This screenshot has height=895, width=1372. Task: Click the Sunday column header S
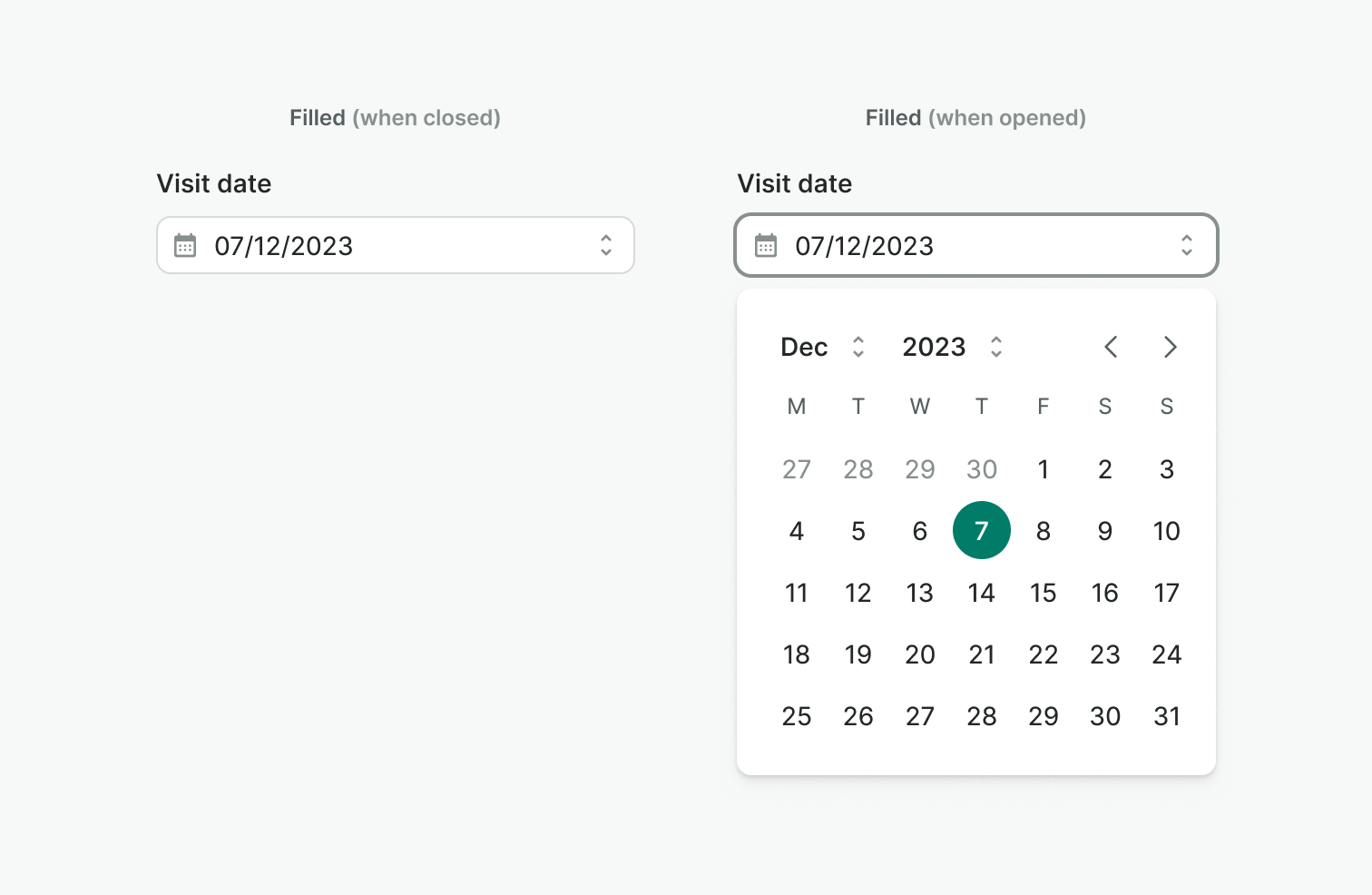[x=1166, y=406]
